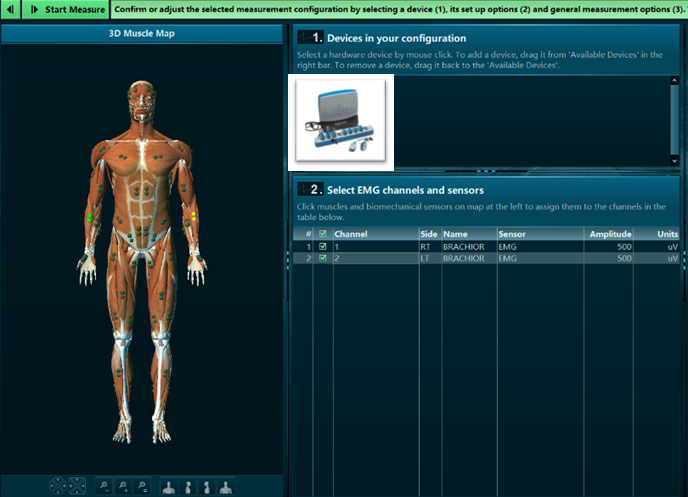Click the back arrow button beside Start Measure
Screen dimensions: 688x497
coord(10,9)
